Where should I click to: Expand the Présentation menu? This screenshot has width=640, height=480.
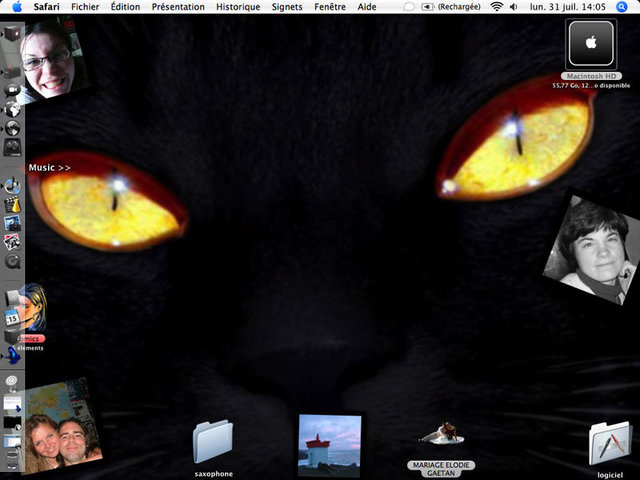point(178,6)
